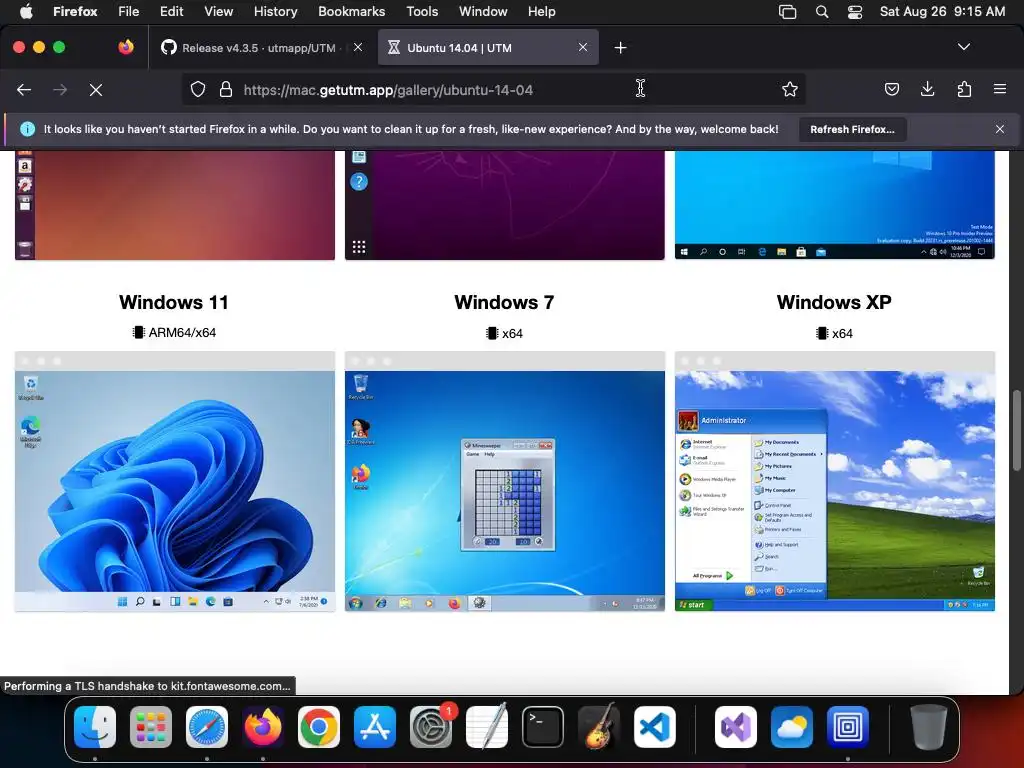Image resolution: width=1024 pixels, height=768 pixels.
Task: Open the Trash in the Dock
Action: (x=929, y=727)
